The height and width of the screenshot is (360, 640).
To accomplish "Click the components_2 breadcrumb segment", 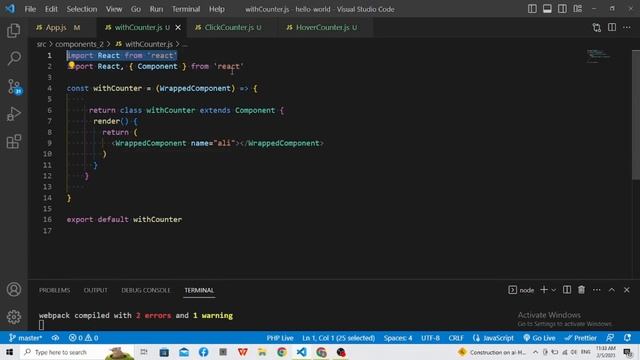I will pos(79,44).
